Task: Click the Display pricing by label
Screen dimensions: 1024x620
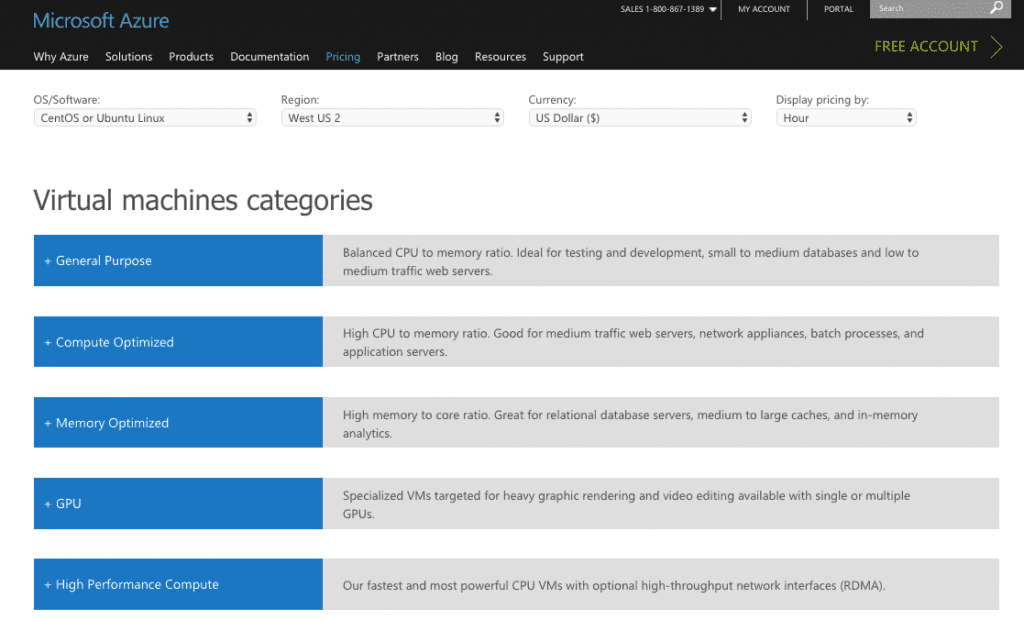Action: 822,100
